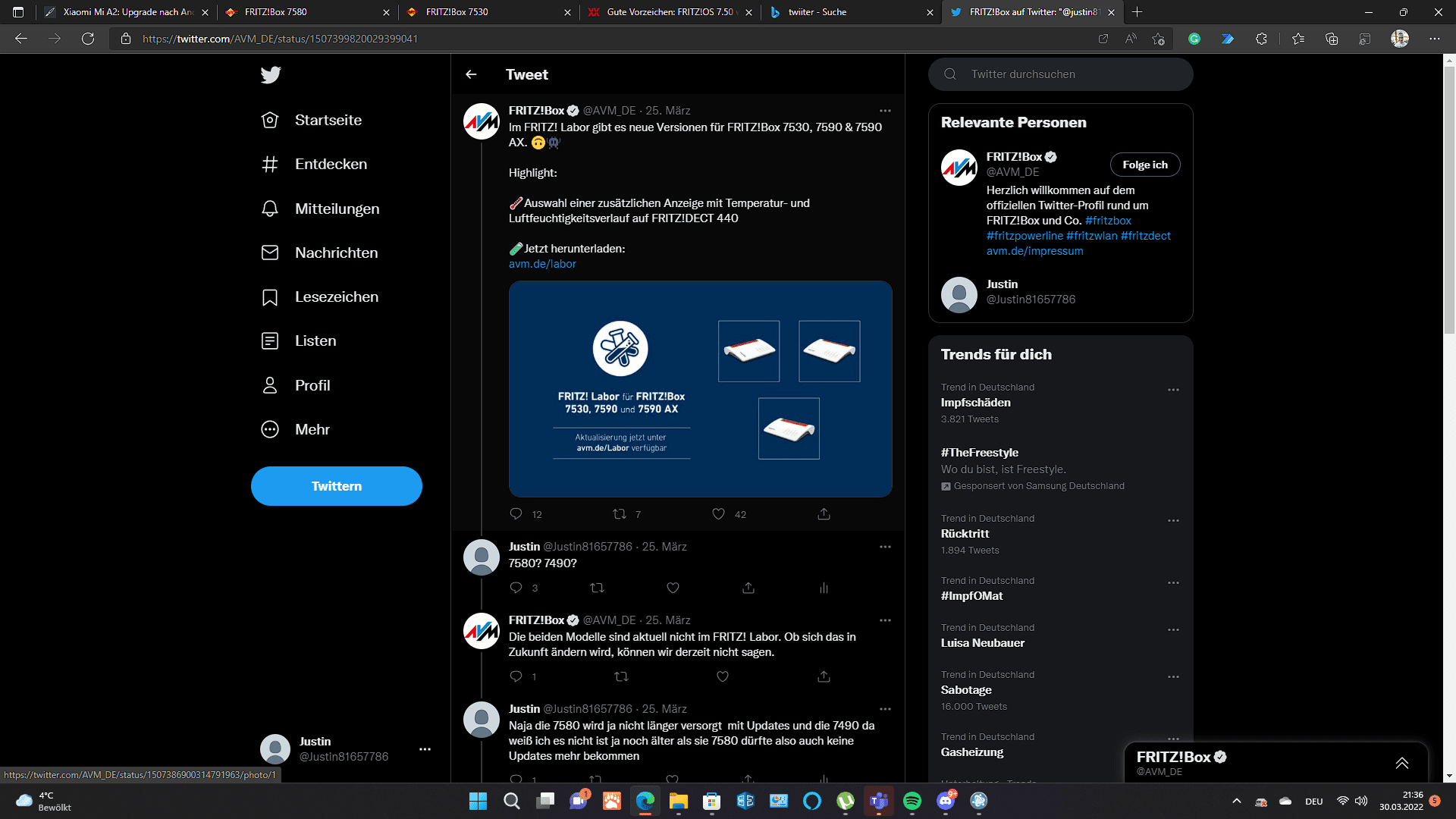Open Windows Start button in taskbar
Viewport: 1456px width, 819px height.
[x=478, y=801]
